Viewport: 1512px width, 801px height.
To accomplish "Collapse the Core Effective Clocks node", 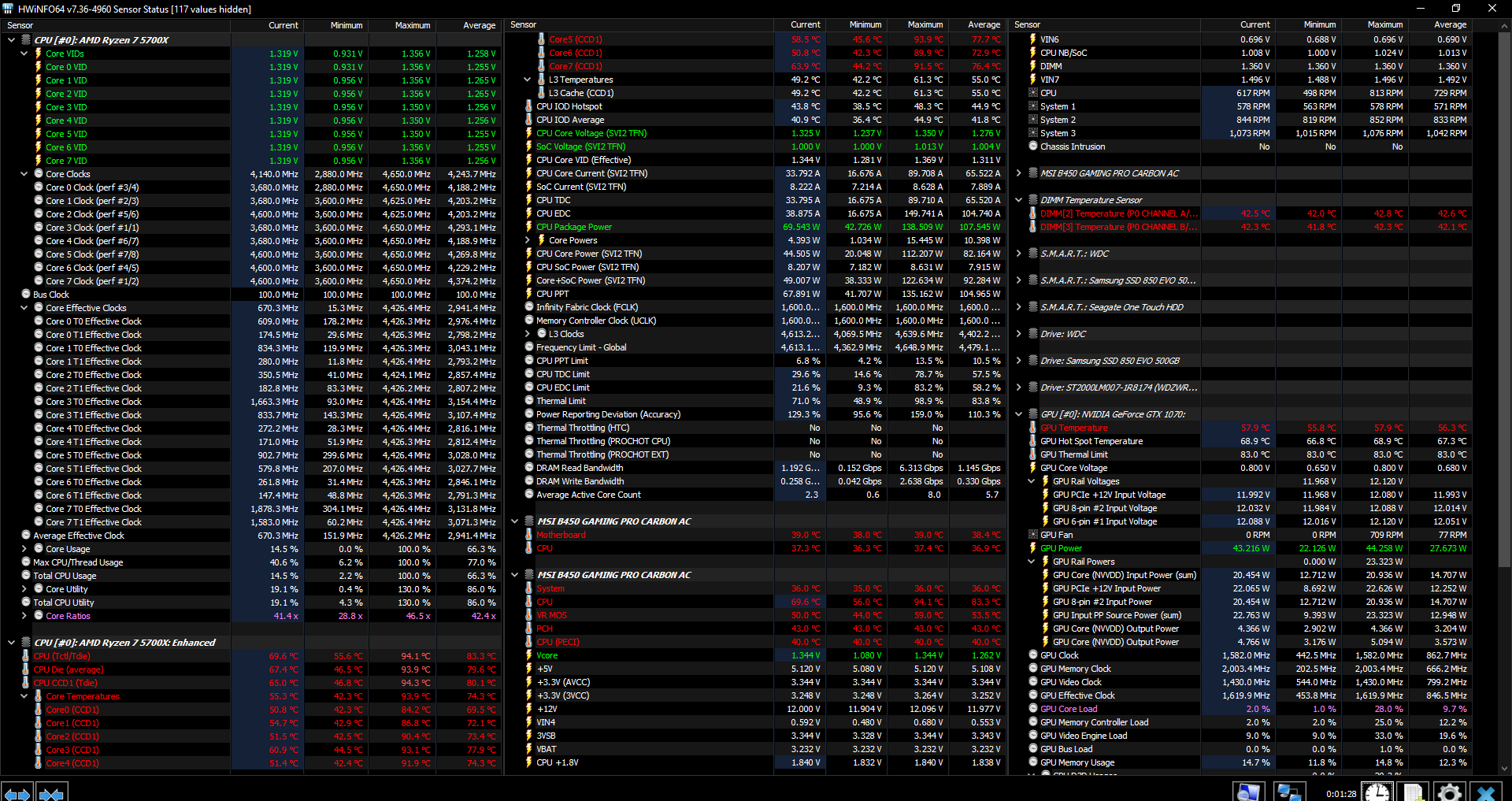I will (x=24, y=308).
